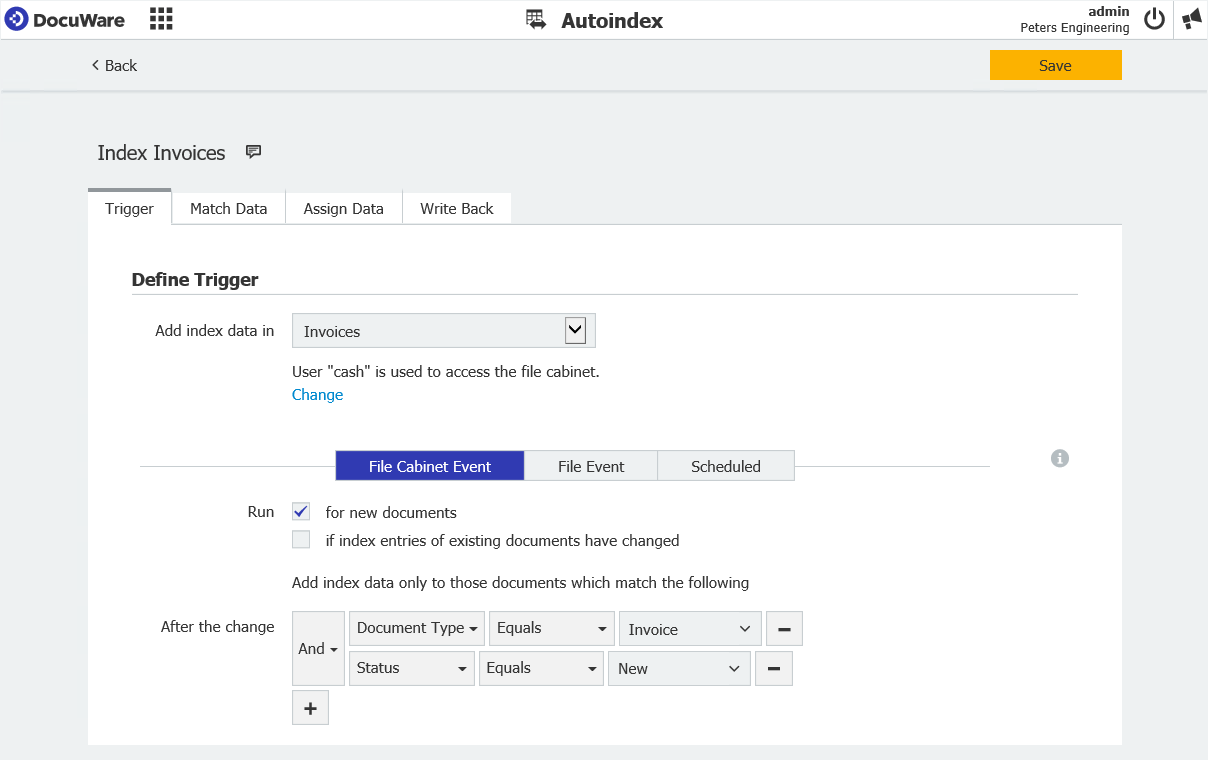This screenshot has height=760, width=1208.
Task: Select the Scheduled trigger tab
Action: [726, 466]
